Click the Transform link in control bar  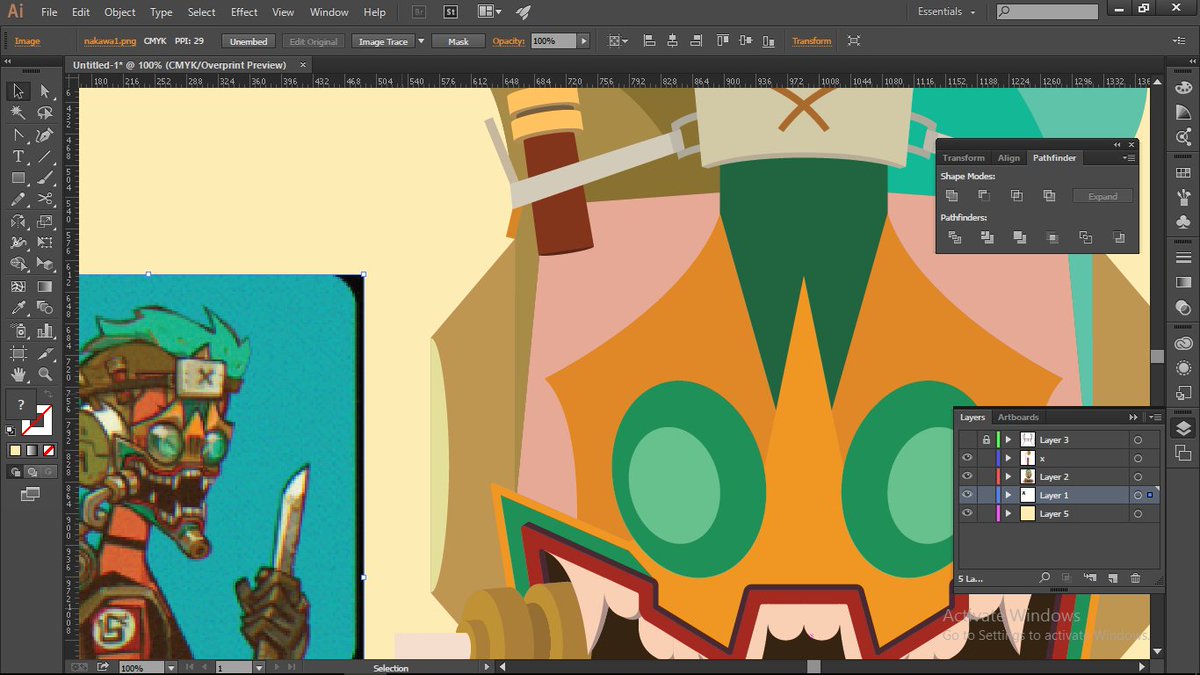tap(811, 41)
